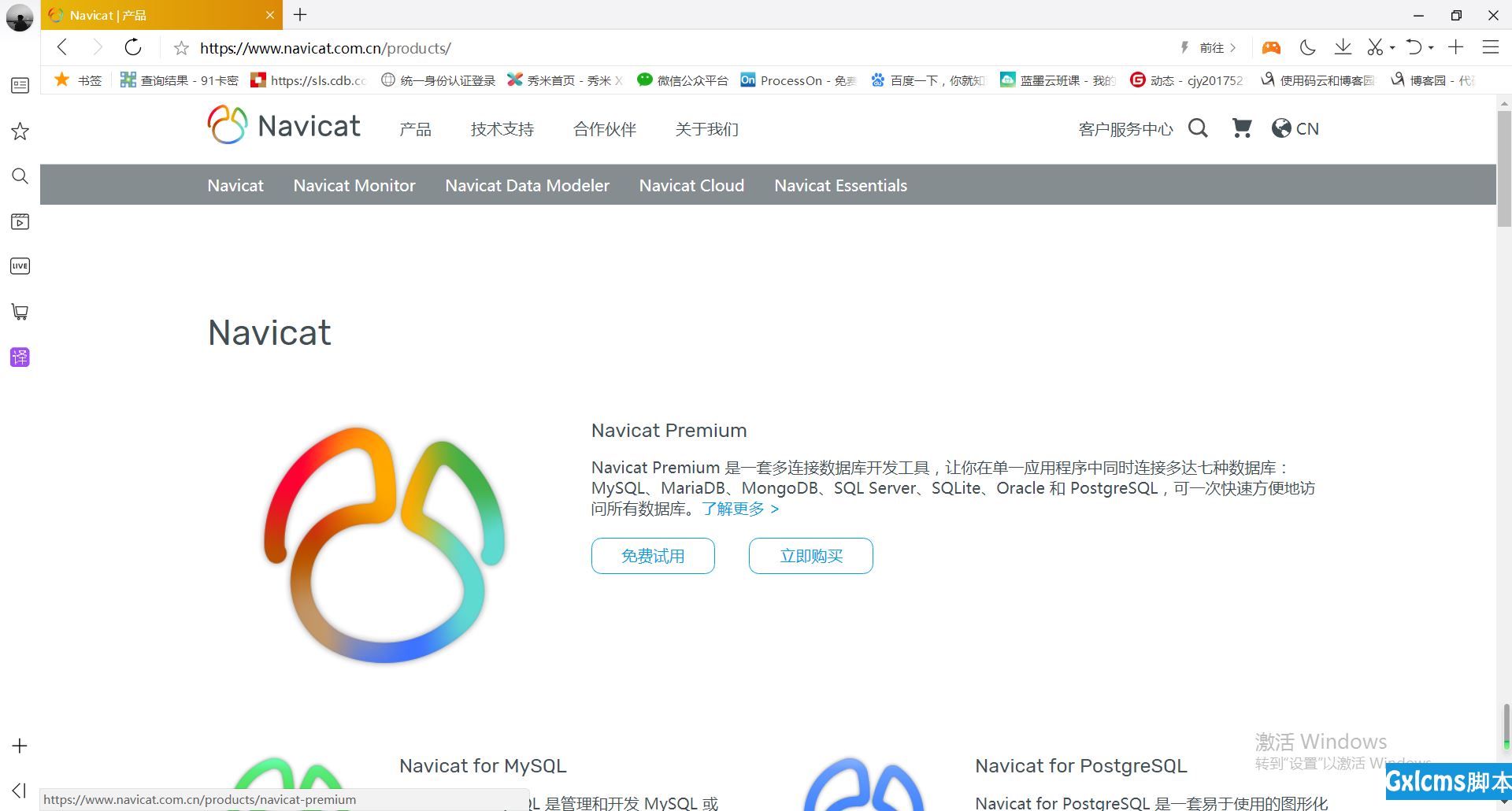Select the Navicat Cloud tab
The height and width of the screenshot is (811, 1512).
click(x=691, y=185)
